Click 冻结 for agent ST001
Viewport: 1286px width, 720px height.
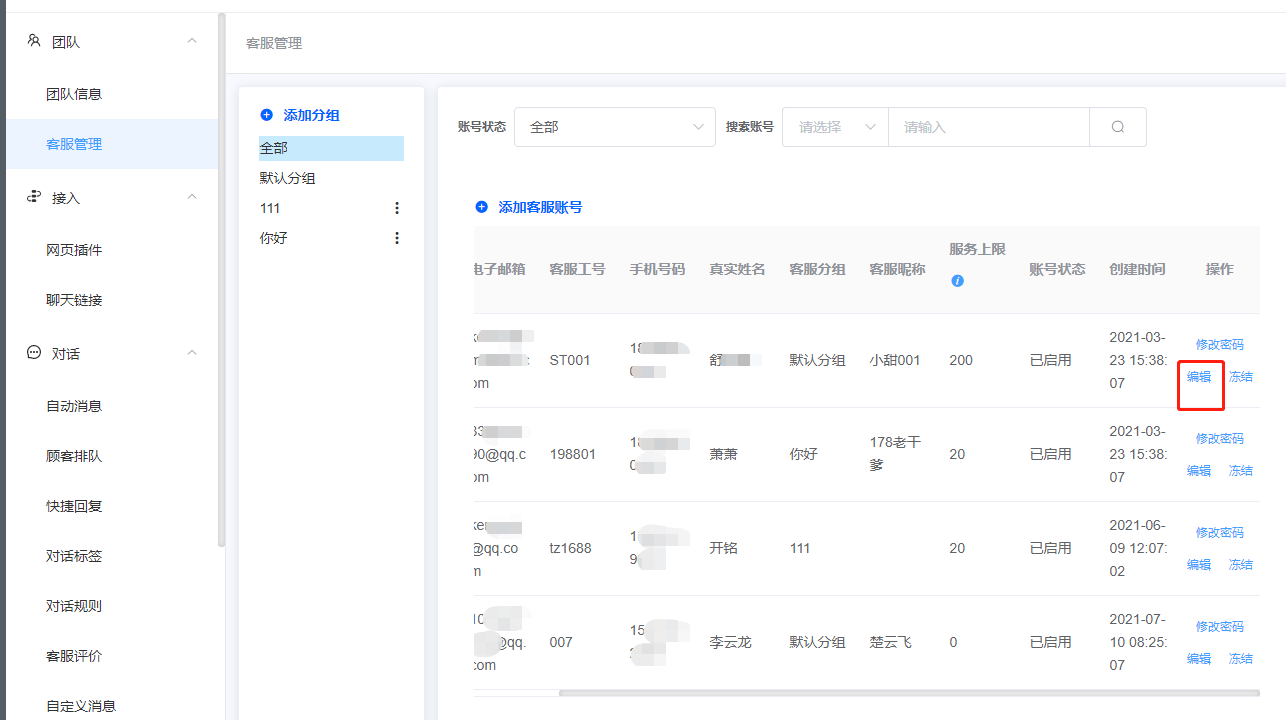(x=1241, y=377)
